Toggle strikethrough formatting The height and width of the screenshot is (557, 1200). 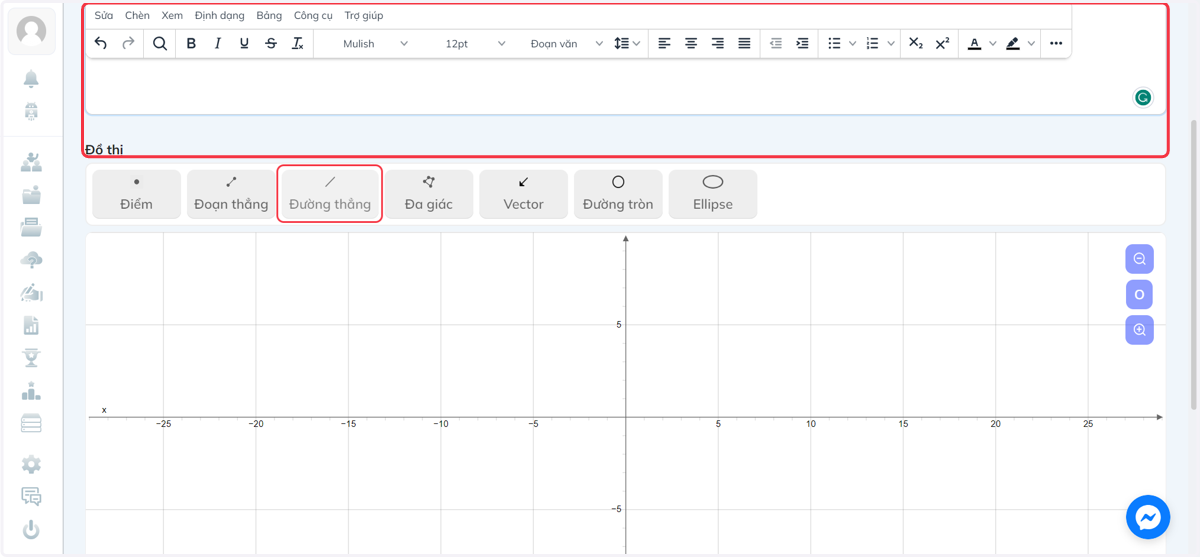point(271,43)
